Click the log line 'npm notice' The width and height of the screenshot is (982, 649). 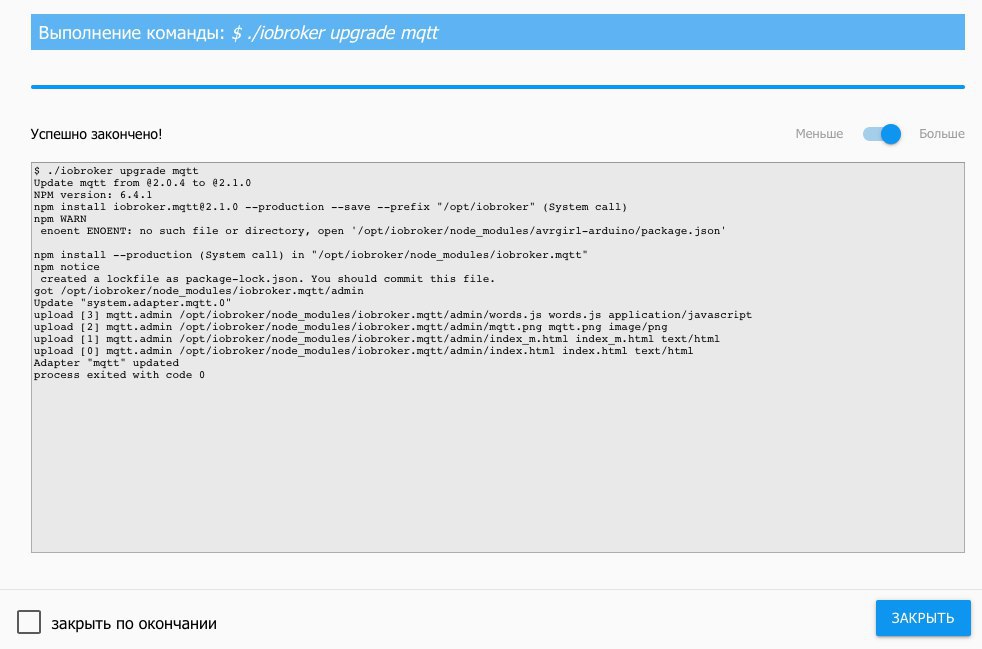click(66, 267)
